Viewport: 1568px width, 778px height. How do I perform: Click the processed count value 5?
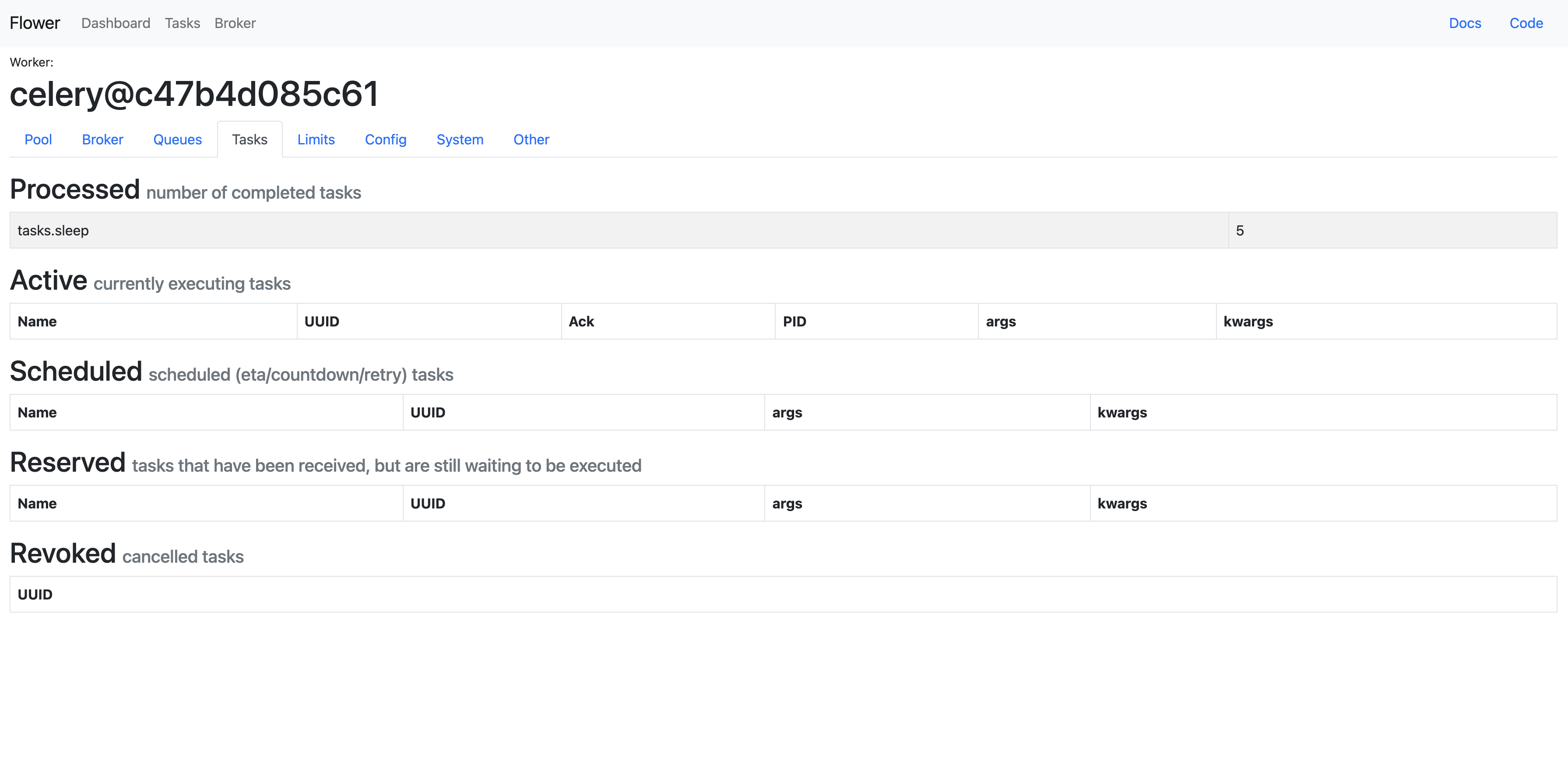coord(1240,231)
